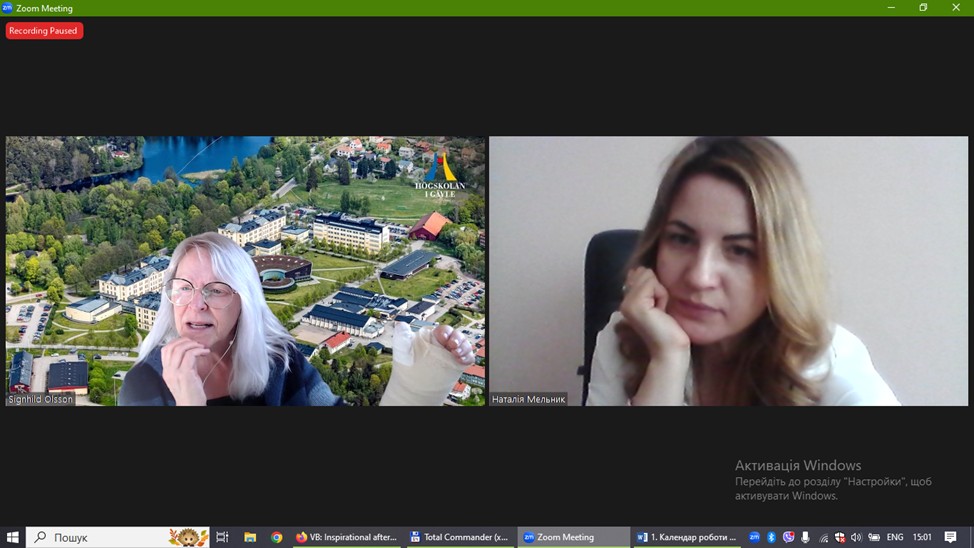Screen dimensions: 974x548
Task: Click the microphone tray icon
Action: click(805, 537)
